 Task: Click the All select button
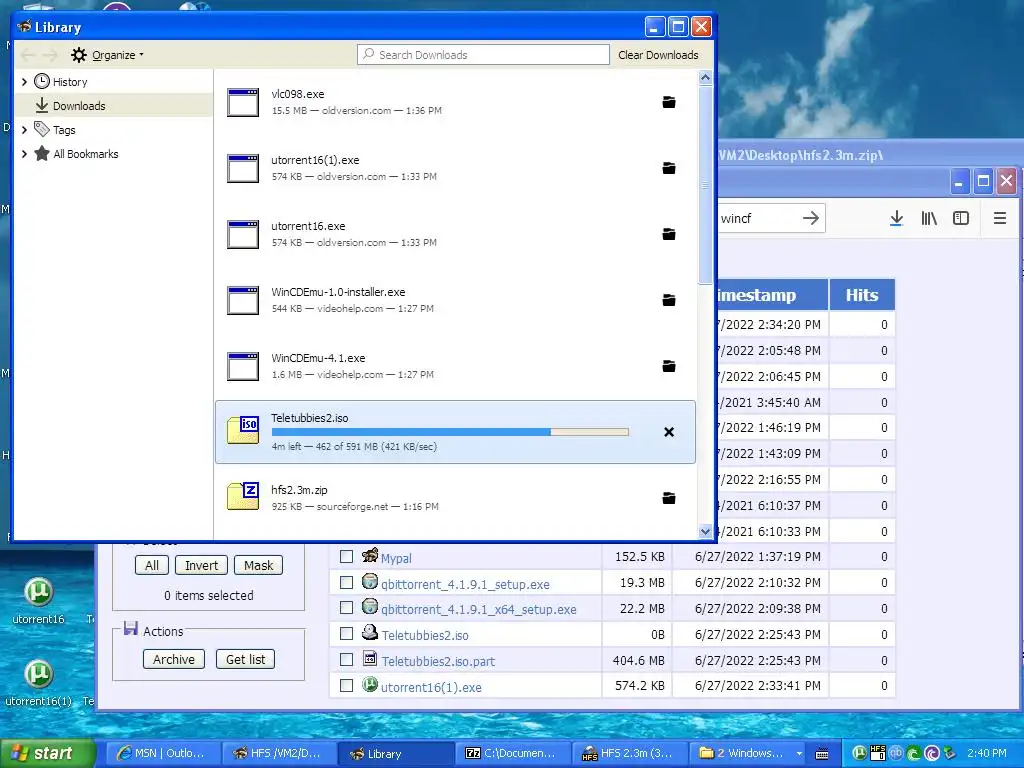152,566
